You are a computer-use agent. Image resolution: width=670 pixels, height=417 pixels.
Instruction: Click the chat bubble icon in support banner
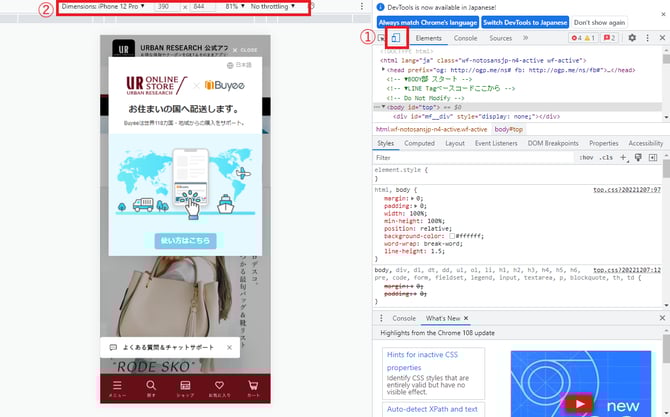coord(113,347)
